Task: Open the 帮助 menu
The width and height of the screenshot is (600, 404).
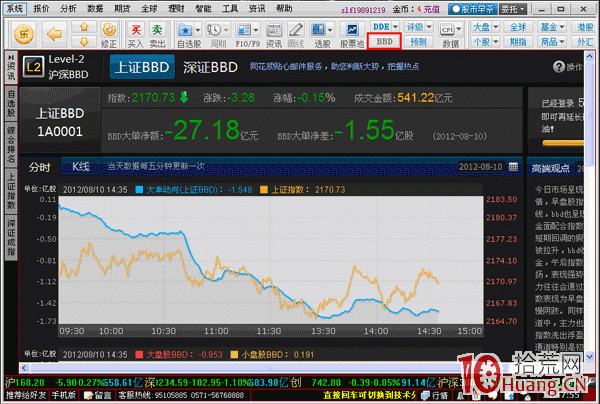Action: coord(284,8)
